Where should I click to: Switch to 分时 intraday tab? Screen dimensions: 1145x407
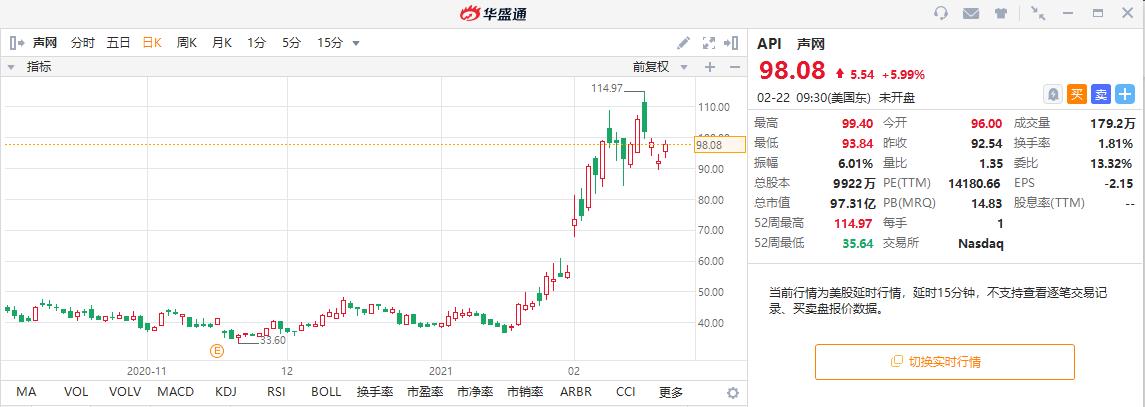tap(83, 43)
